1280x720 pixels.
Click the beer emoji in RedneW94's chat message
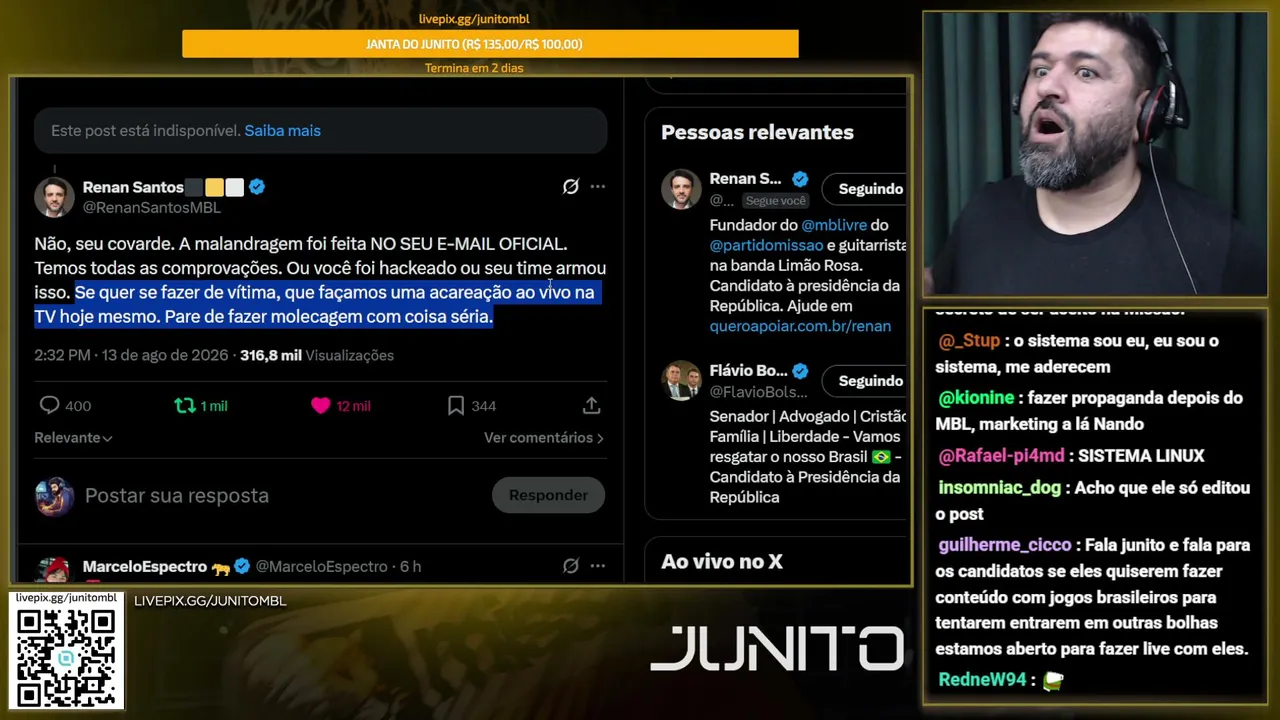(x=1052, y=680)
